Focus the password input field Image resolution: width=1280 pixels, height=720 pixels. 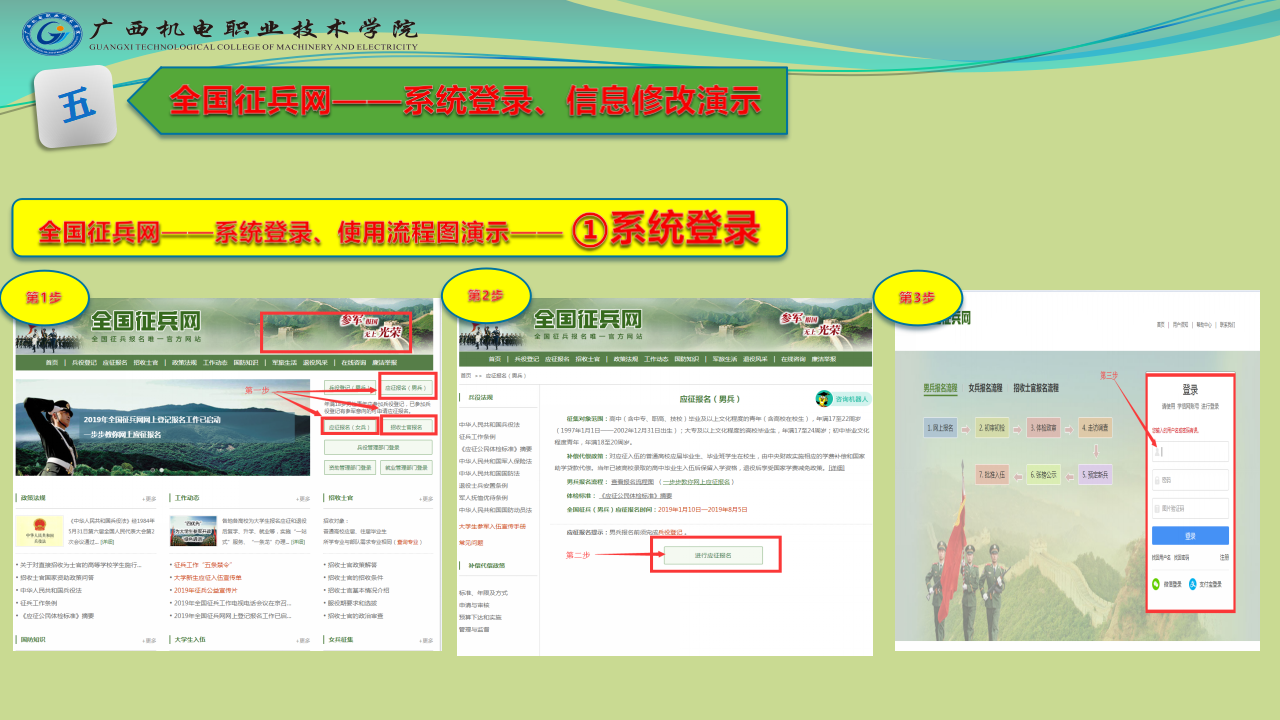tap(1190, 480)
